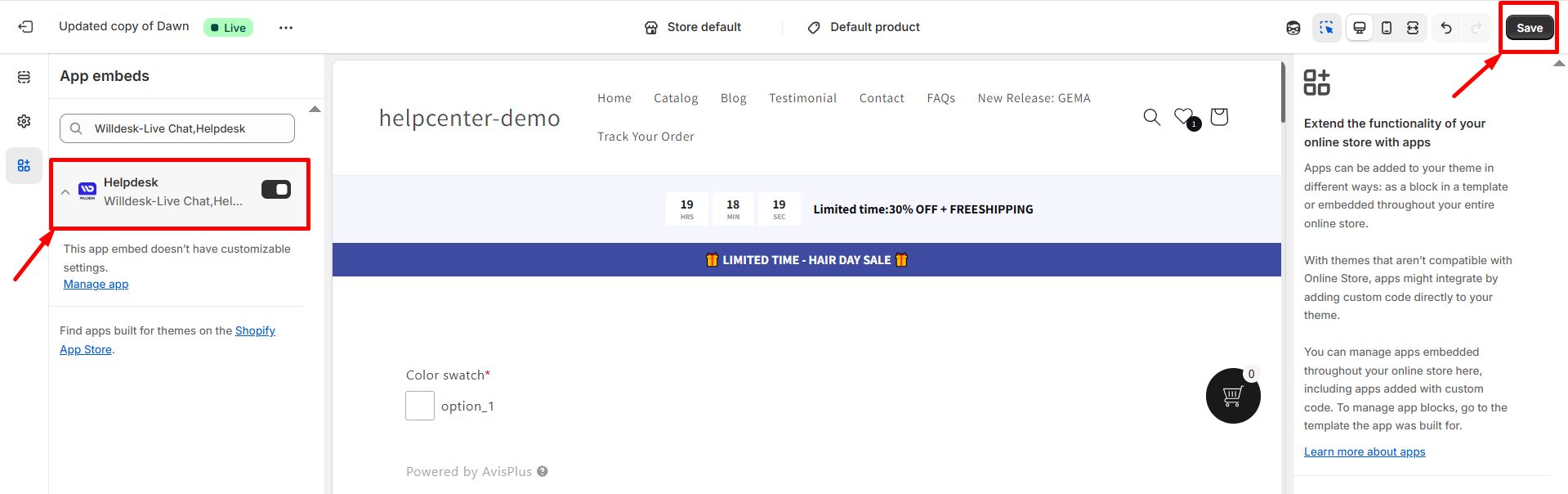Screen dimensions: 1568x494
Task: Select the App embeds sidebar icon
Action: [24, 165]
